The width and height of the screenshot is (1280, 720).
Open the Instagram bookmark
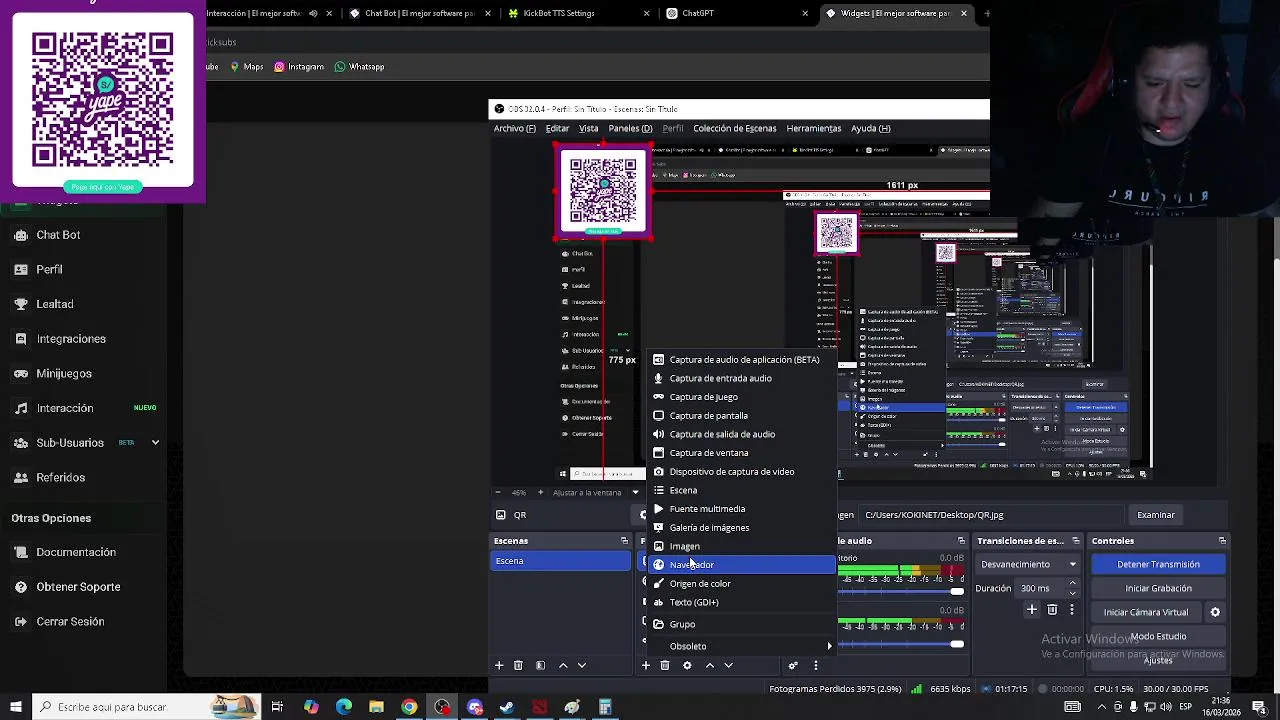(x=299, y=67)
